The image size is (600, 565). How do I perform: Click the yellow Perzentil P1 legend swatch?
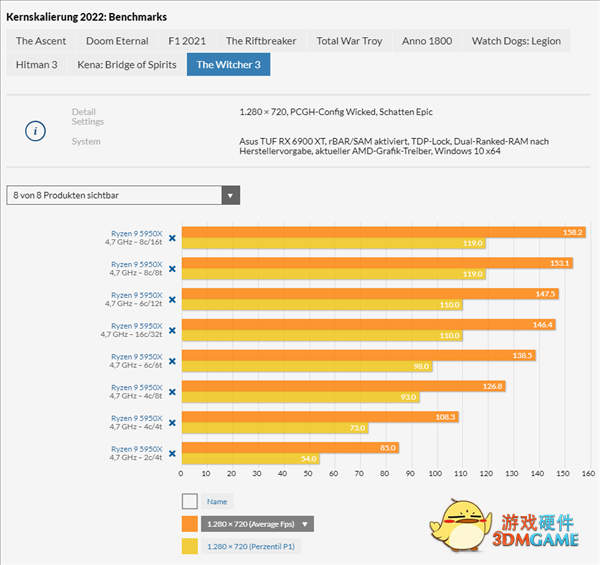[x=190, y=546]
